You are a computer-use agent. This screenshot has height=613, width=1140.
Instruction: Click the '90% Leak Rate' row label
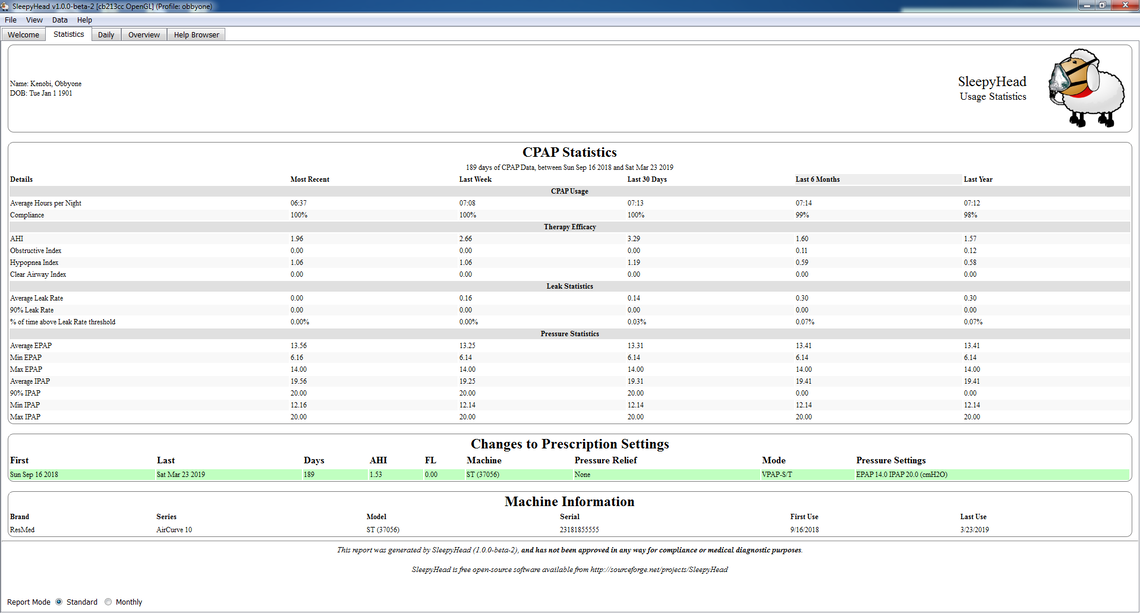tap(31, 310)
